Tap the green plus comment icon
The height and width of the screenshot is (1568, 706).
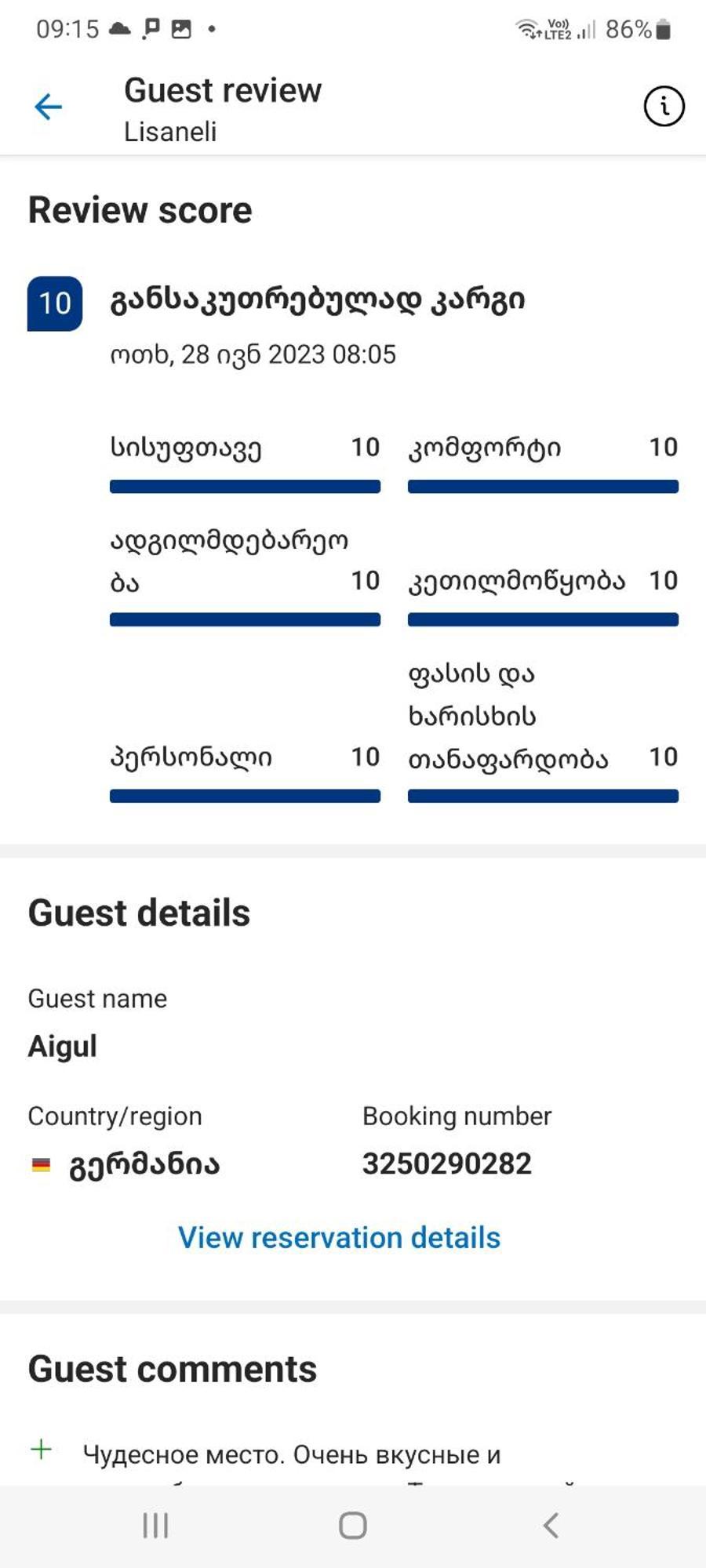tap(41, 1449)
